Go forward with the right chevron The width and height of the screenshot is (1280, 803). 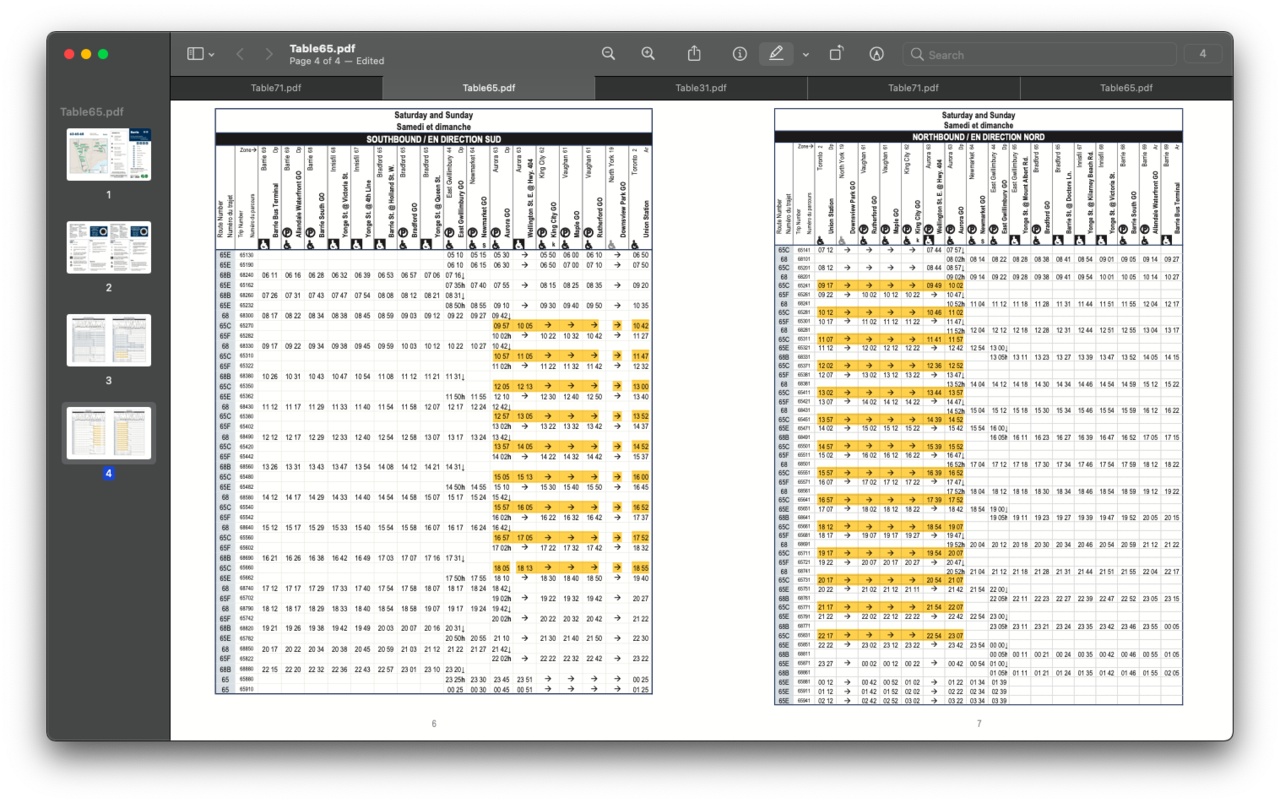point(268,54)
